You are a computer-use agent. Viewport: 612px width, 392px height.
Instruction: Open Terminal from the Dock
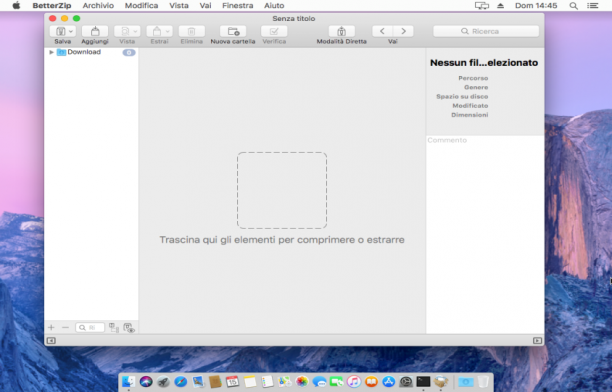point(423,381)
